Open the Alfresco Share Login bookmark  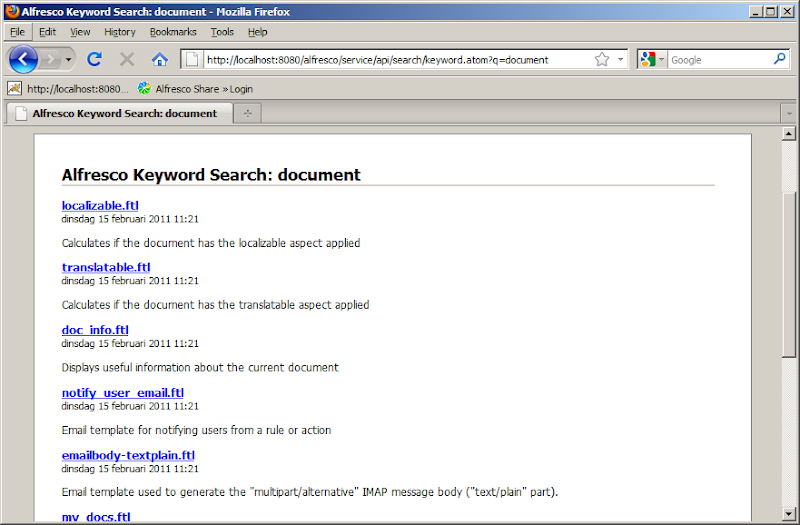tap(195, 89)
